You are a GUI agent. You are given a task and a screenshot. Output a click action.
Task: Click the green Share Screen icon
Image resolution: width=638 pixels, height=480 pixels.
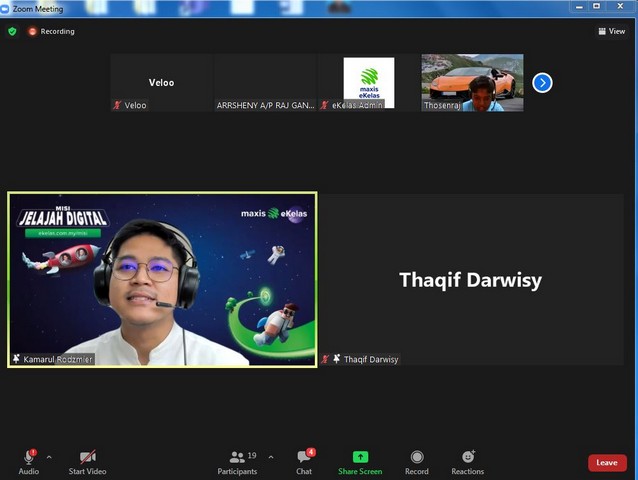360,457
